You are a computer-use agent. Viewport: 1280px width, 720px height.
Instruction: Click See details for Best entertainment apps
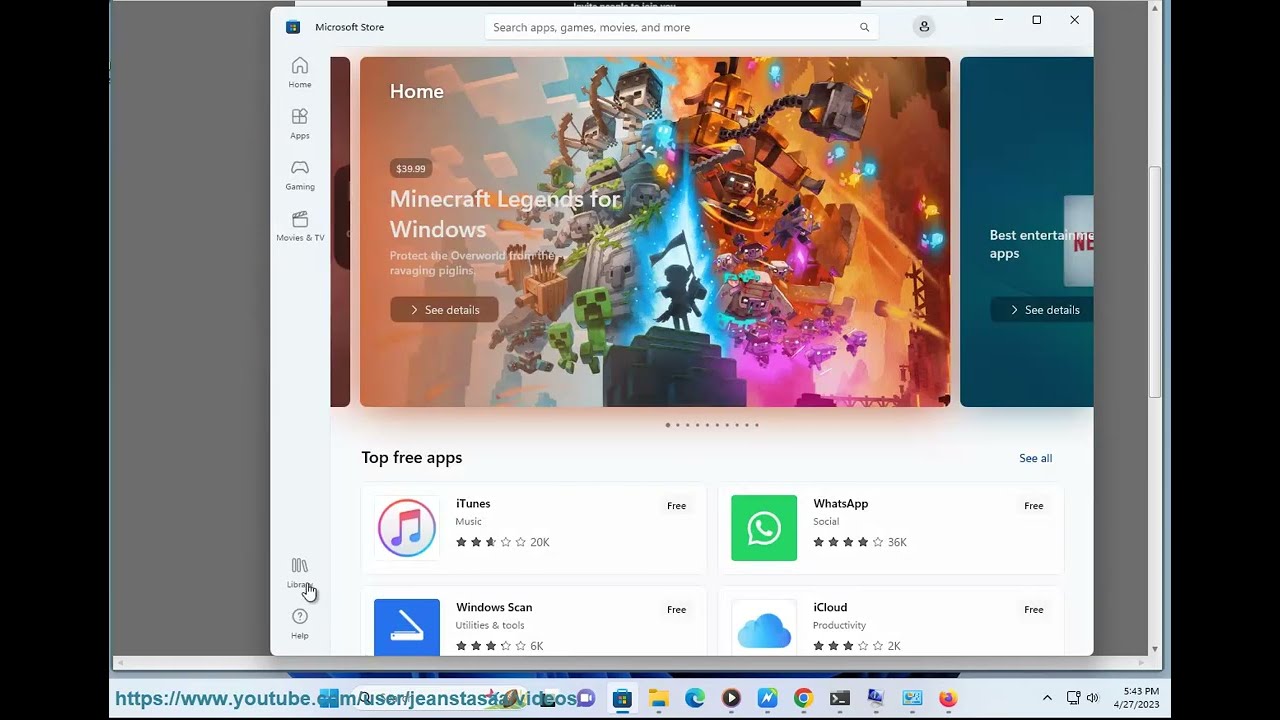click(x=1042, y=310)
